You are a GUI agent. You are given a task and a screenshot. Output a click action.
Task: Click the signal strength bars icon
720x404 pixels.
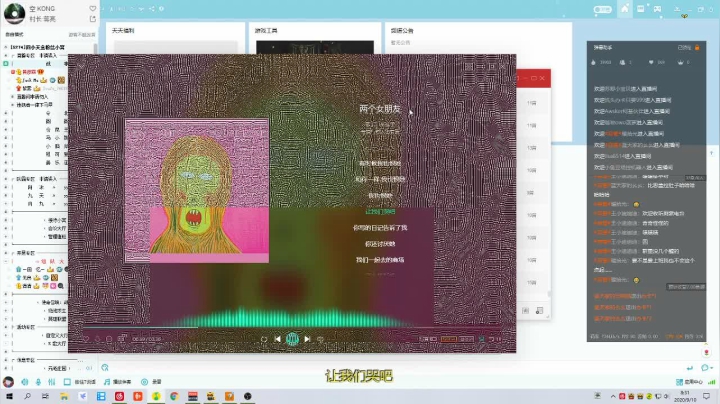pyautogui.click(x=712, y=382)
